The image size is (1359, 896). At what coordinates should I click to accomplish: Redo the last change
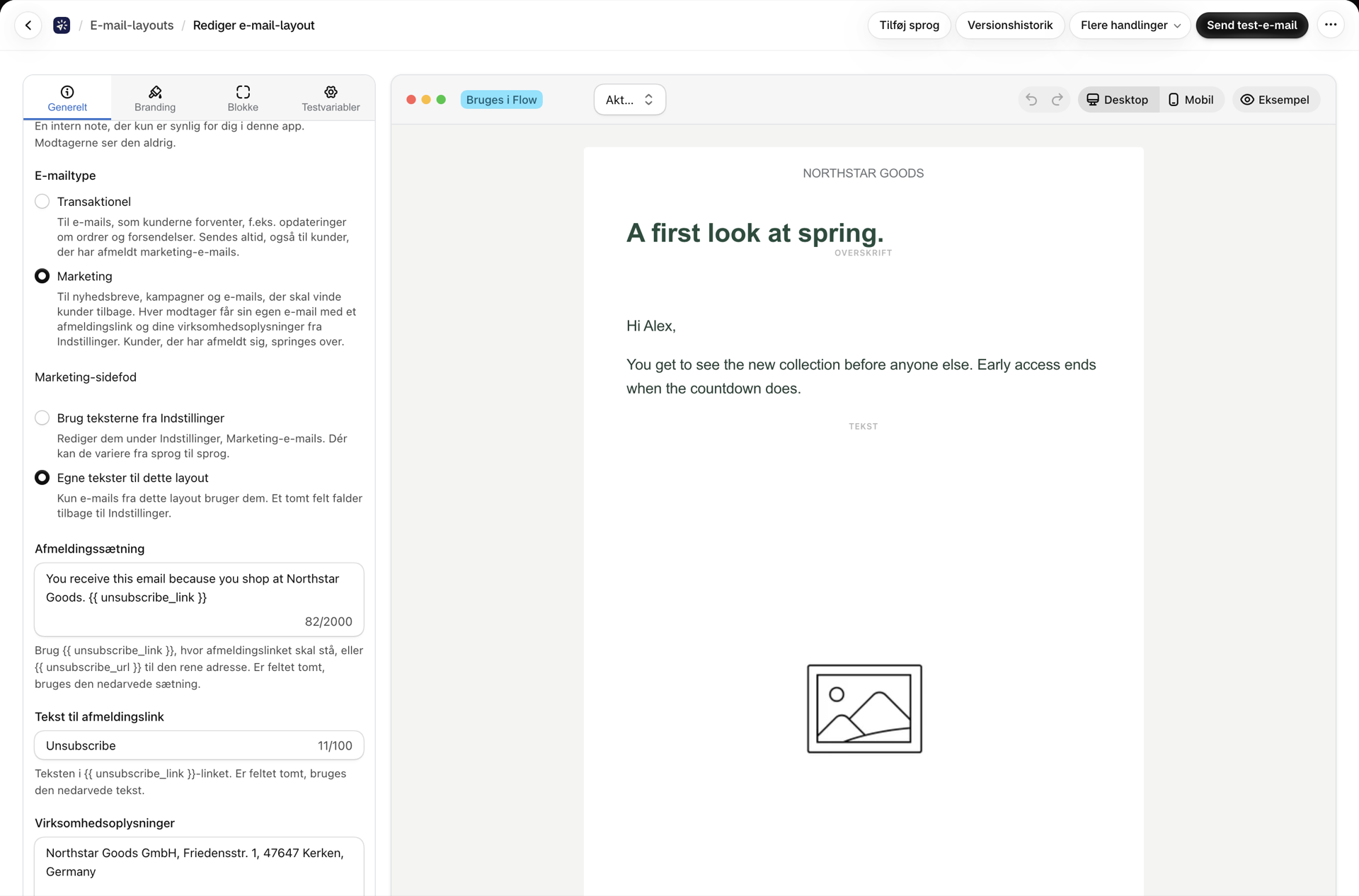[1057, 100]
